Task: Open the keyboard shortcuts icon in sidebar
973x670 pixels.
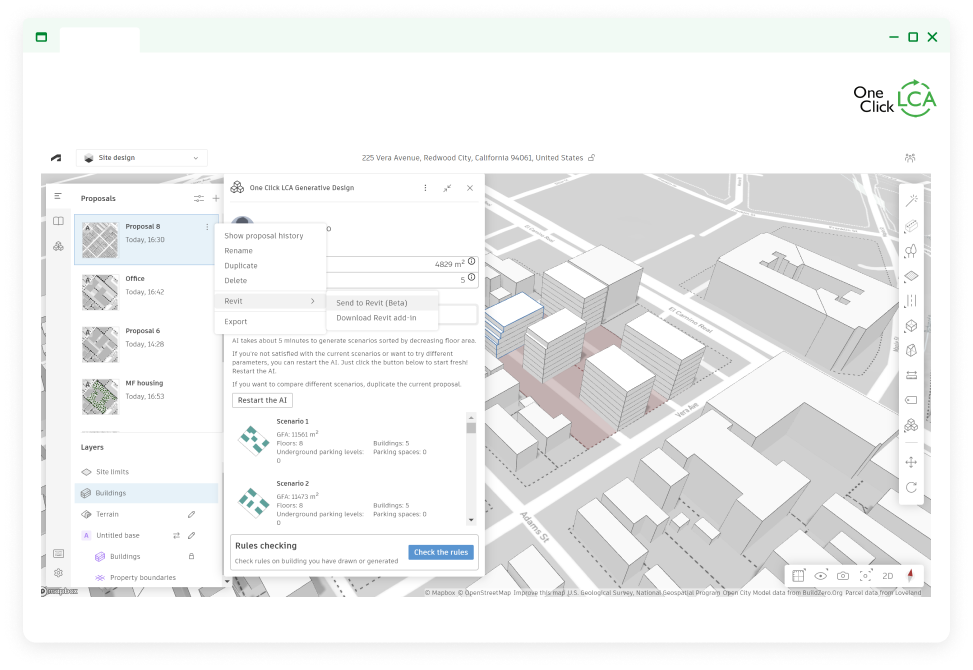Action: click(x=58, y=553)
